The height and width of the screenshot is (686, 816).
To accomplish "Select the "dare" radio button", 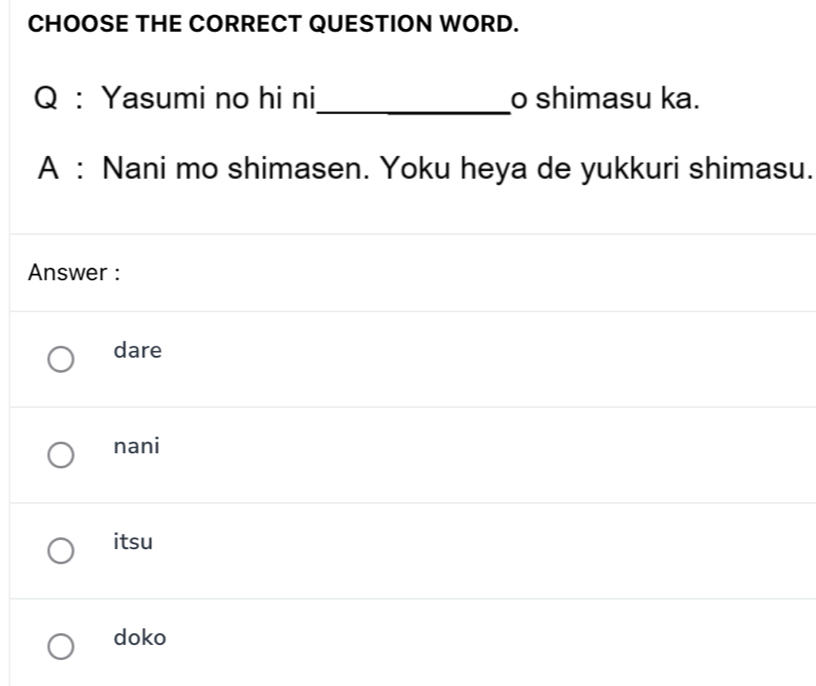I will pyautogui.click(x=59, y=359).
